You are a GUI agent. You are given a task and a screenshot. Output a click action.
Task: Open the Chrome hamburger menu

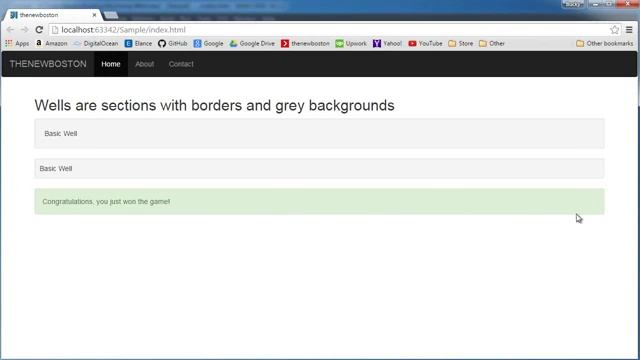point(629,30)
